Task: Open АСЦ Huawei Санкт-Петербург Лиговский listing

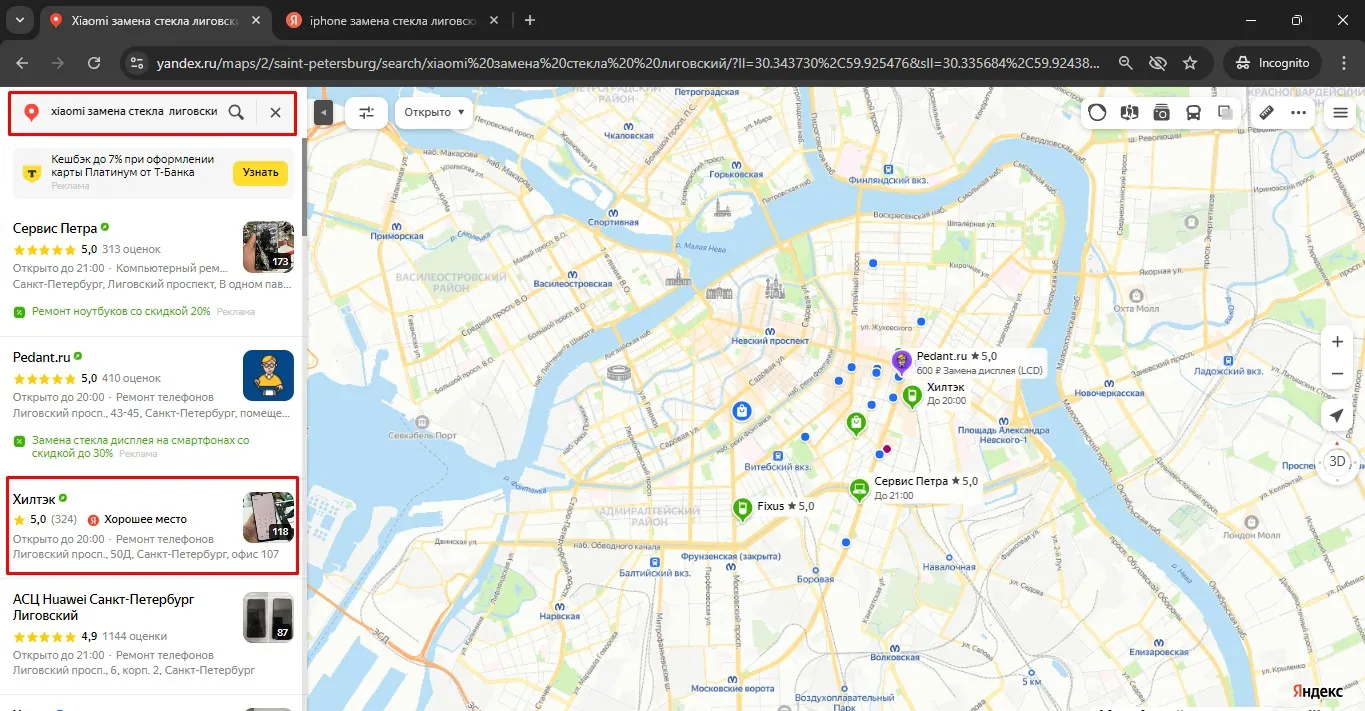Action: click(x=103, y=607)
